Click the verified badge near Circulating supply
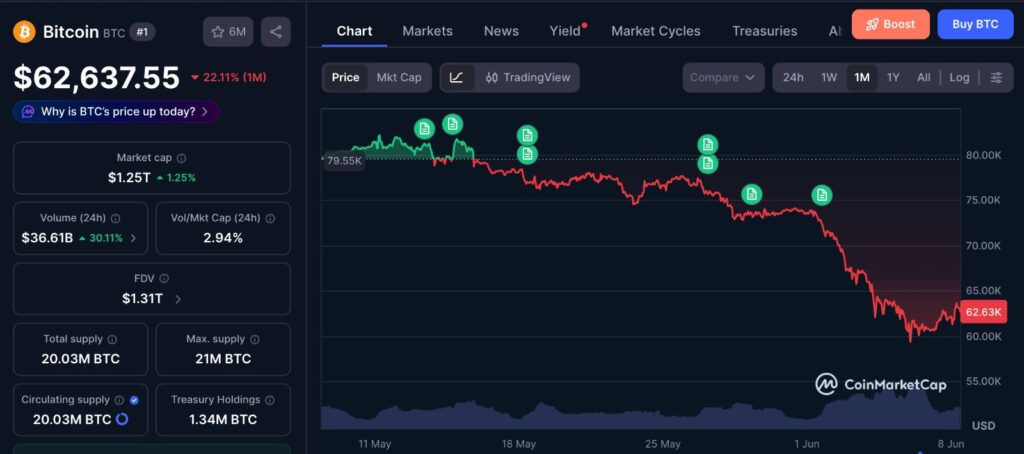This screenshot has height=454, width=1024. [134, 400]
